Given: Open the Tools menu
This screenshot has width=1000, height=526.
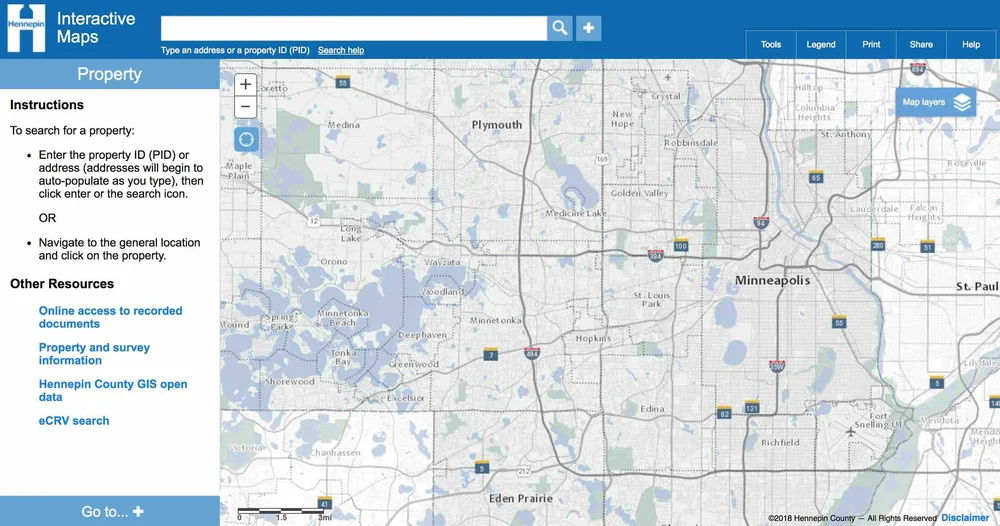Looking at the screenshot, I should tap(770, 45).
